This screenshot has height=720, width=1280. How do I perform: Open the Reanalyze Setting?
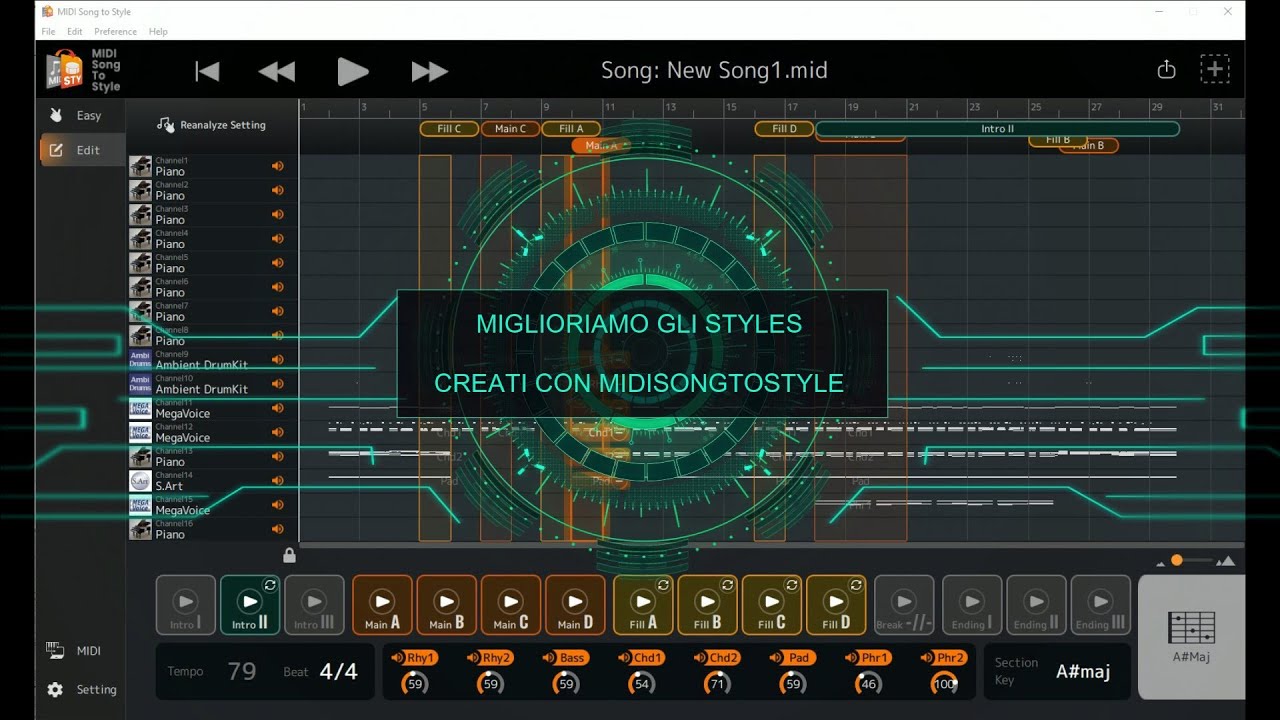211,125
